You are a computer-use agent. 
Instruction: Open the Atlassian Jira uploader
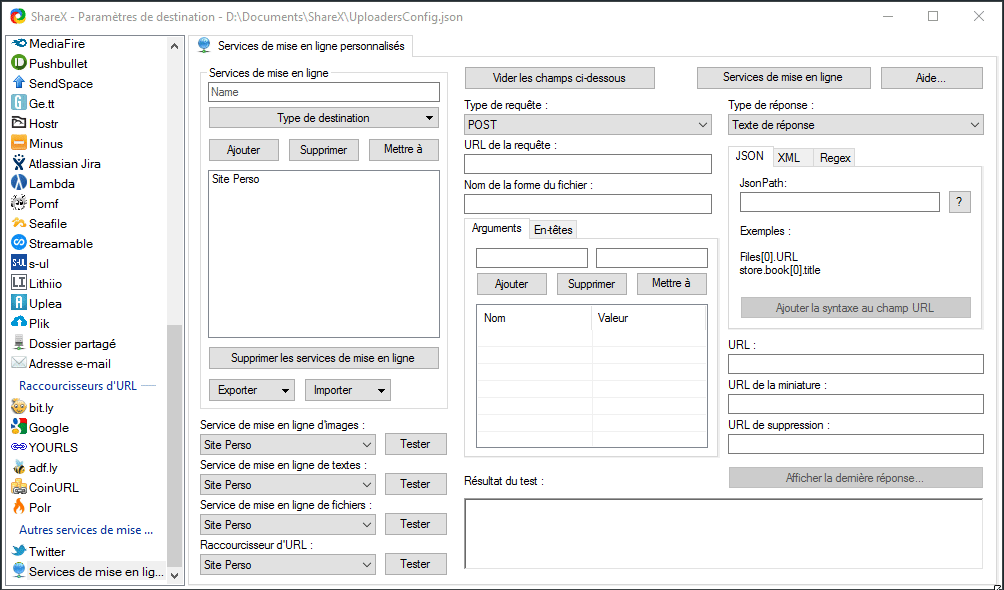(67, 163)
